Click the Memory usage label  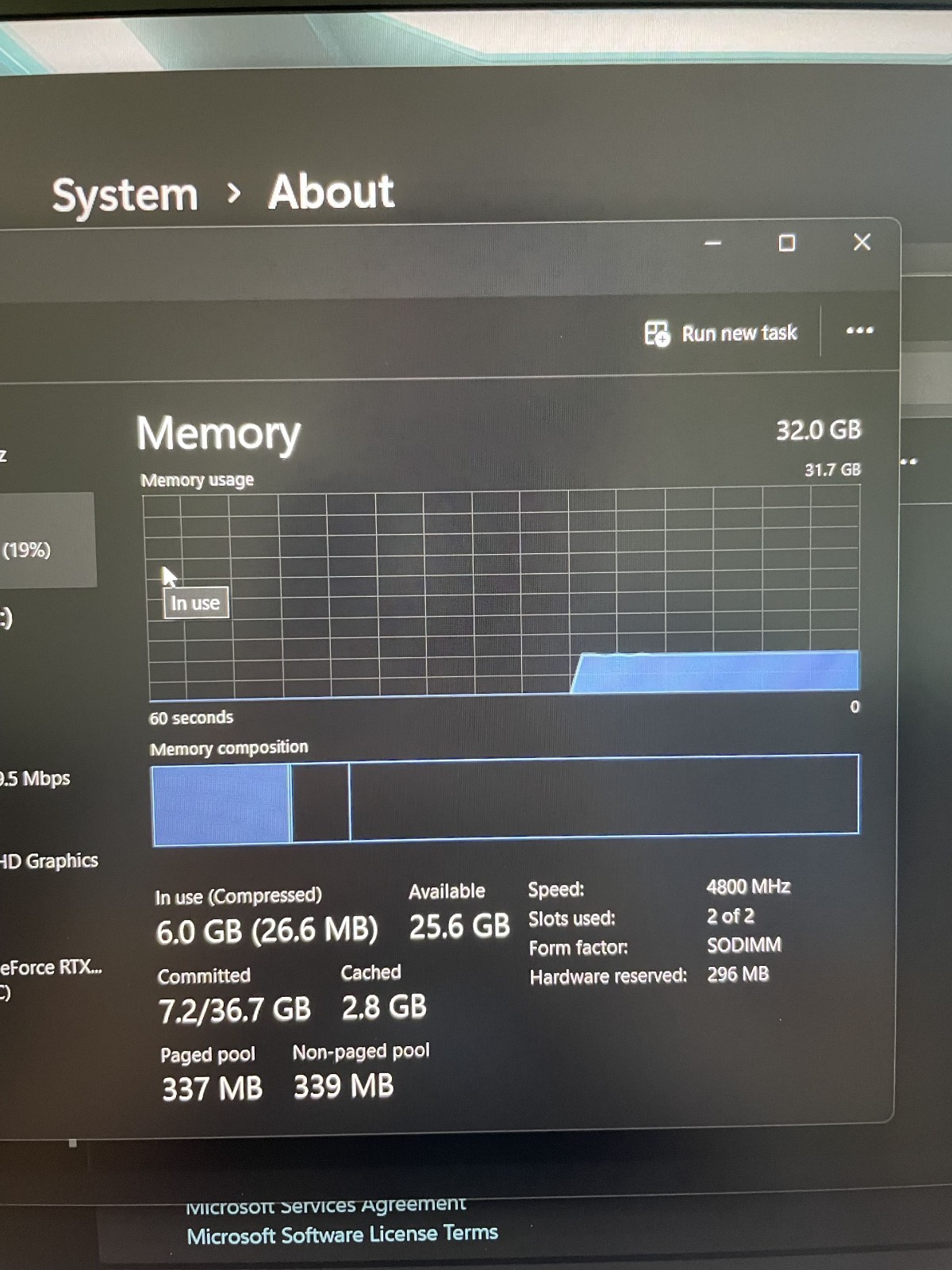click(197, 480)
